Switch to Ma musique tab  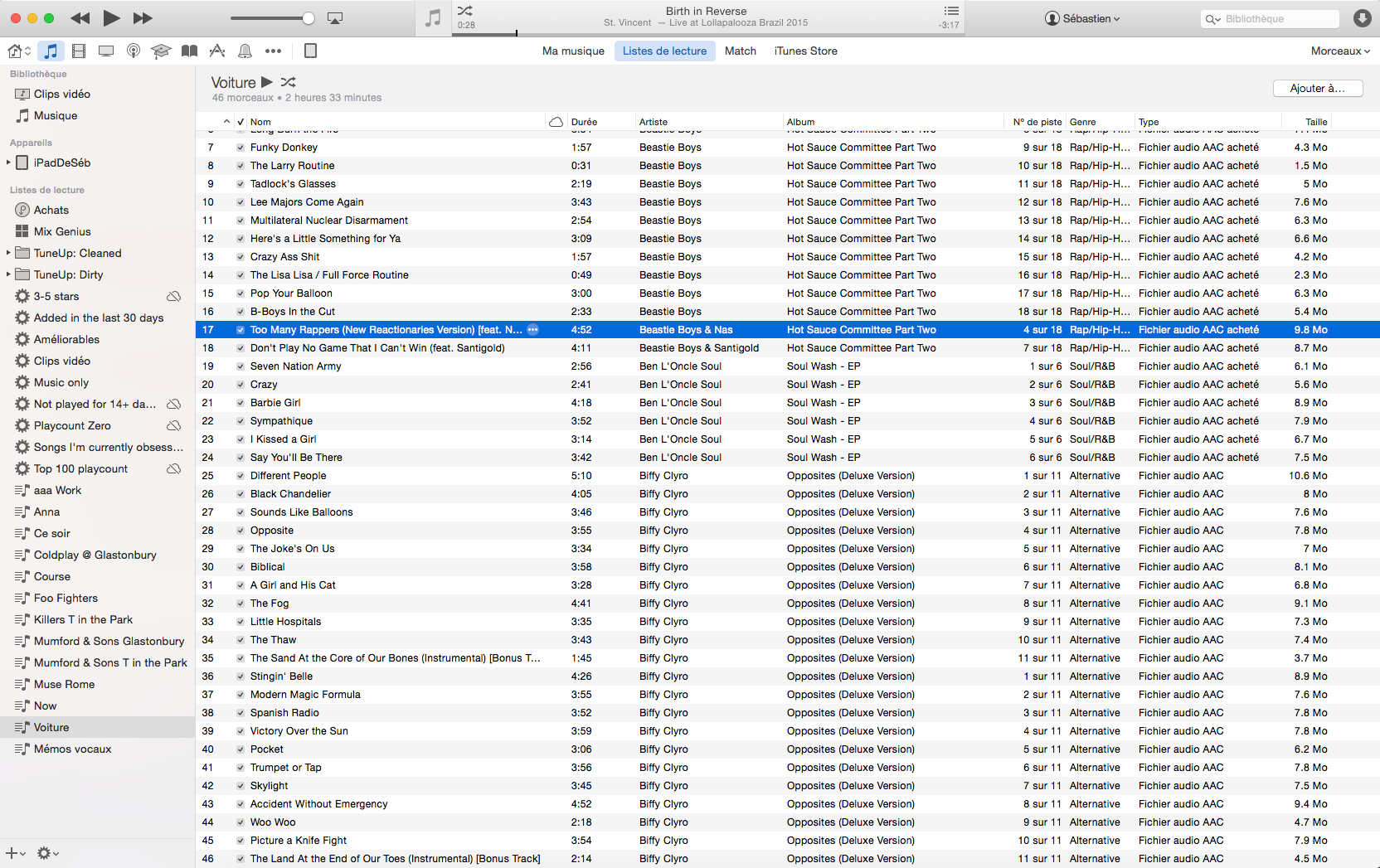click(x=573, y=51)
